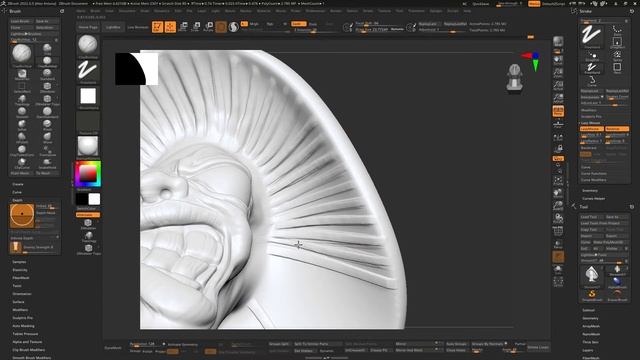This screenshot has width=640, height=360.
Task: Open the Document menu
Action: click(127, 11)
